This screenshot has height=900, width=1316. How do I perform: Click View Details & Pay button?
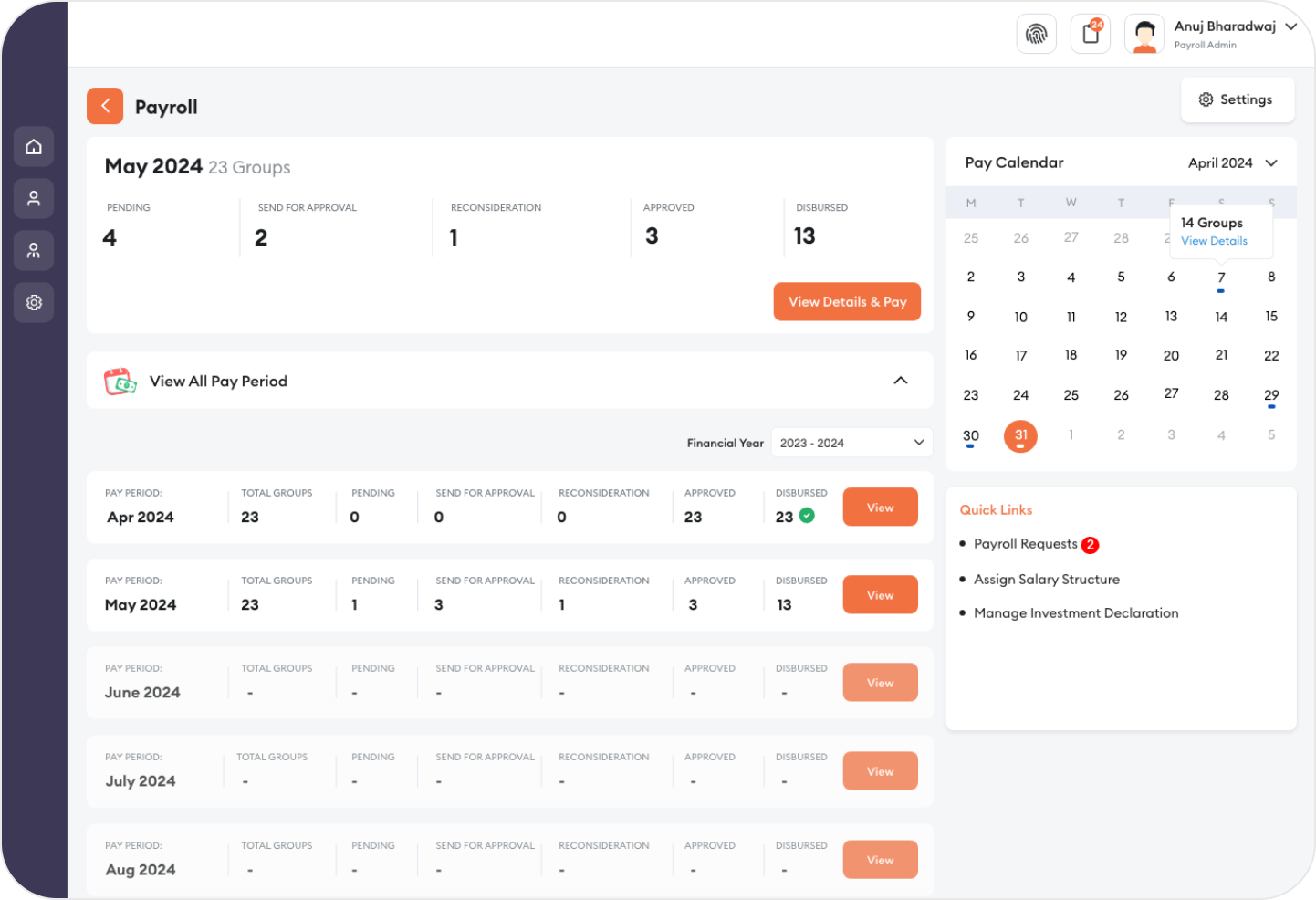click(x=847, y=302)
